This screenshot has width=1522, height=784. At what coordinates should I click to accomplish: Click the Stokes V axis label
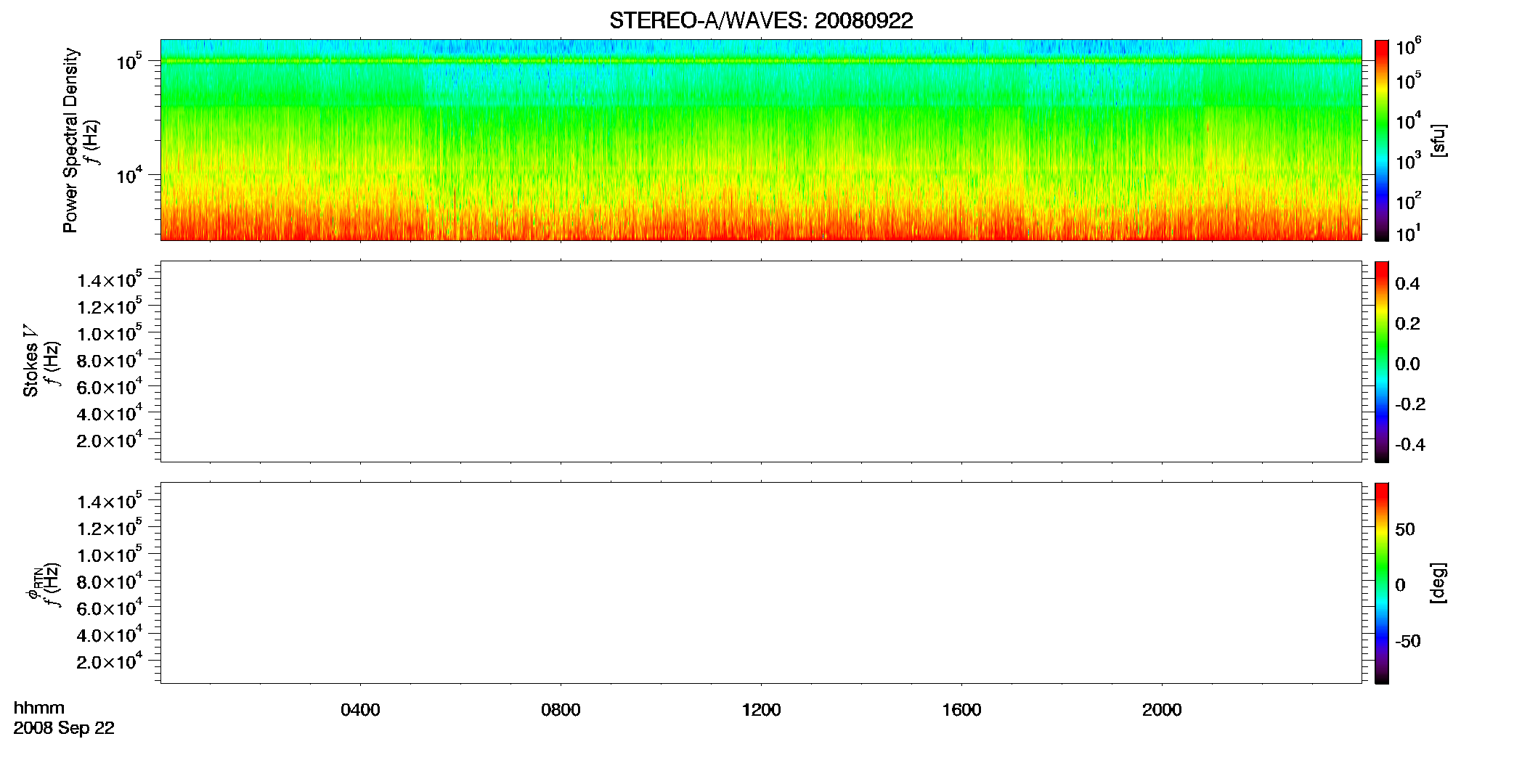click(31, 361)
